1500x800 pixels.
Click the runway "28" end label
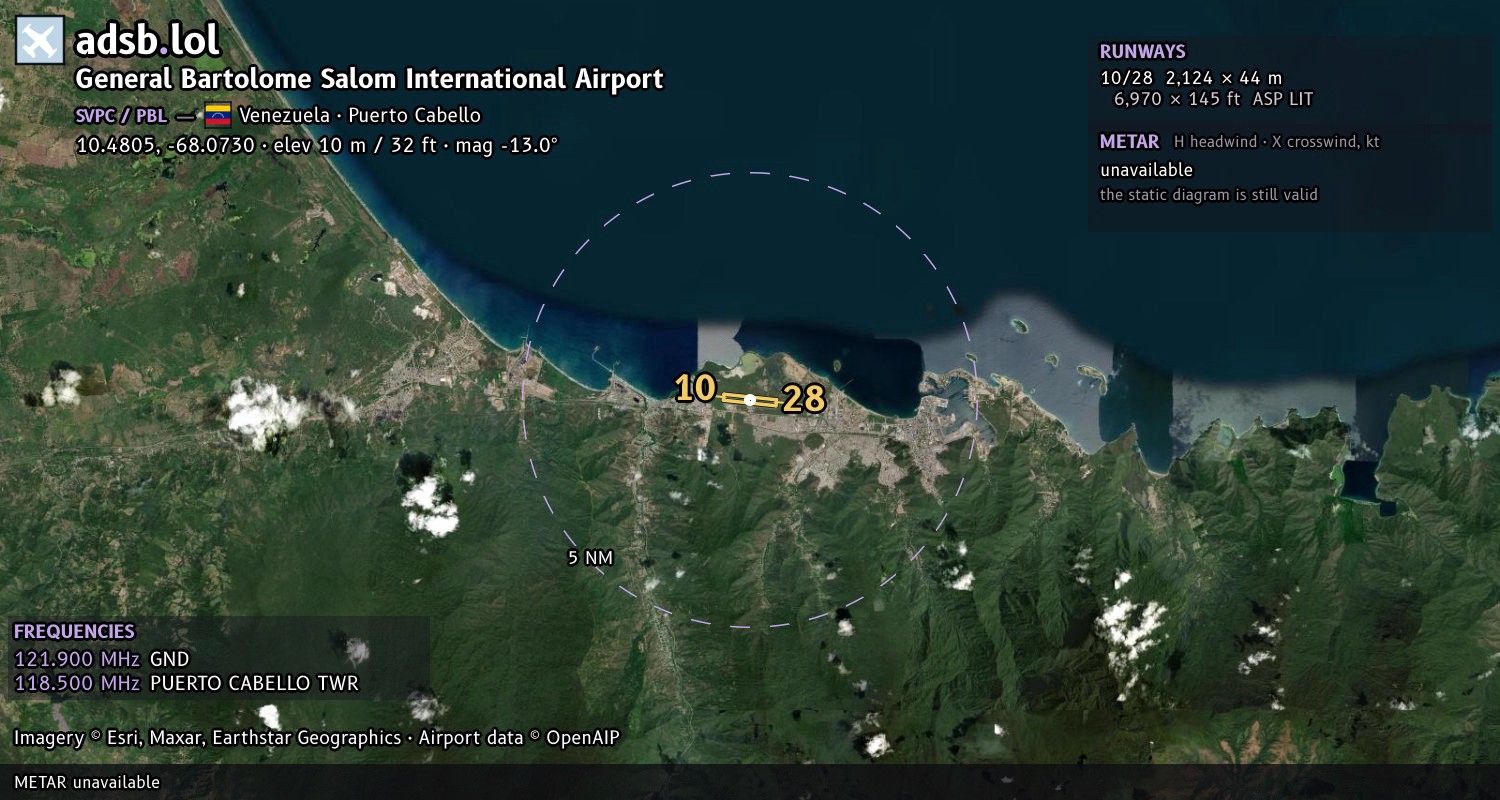coord(804,400)
